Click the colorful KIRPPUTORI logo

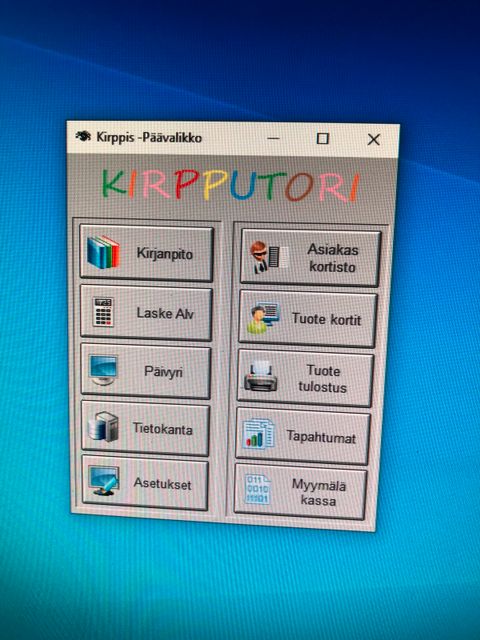(231, 187)
